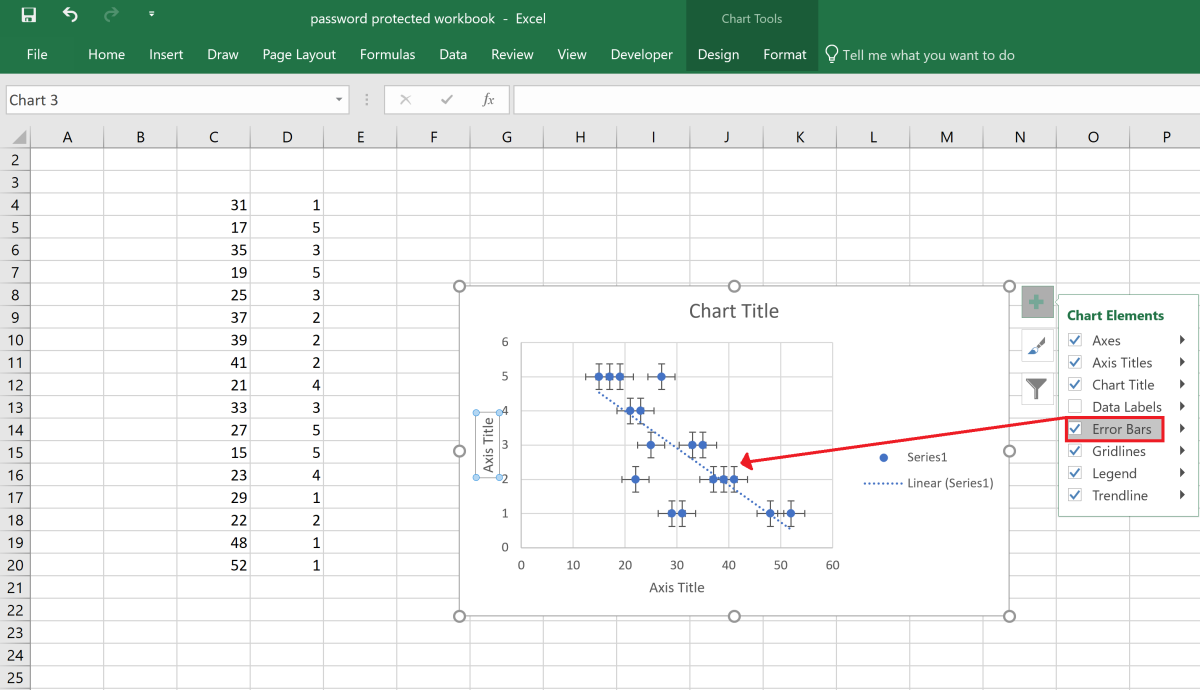
Task: Click the Tell me lightbulb icon
Action: (x=831, y=54)
